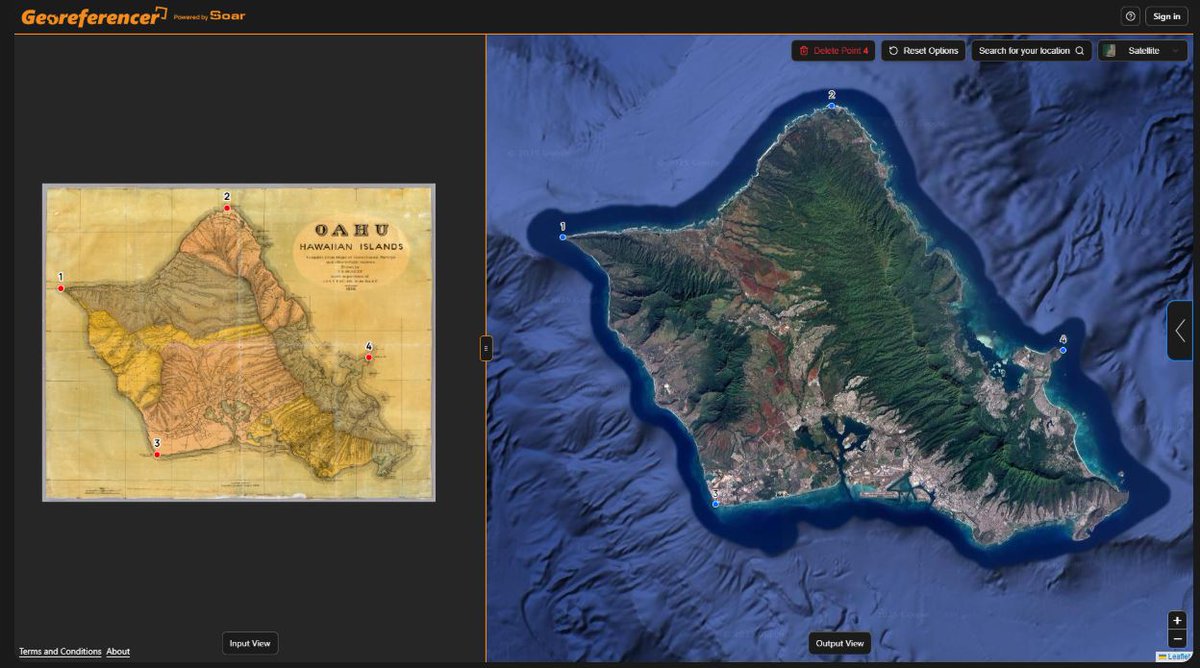This screenshot has width=1200, height=668.
Task: Click the panel divider handle
Action: [x=486, y=348]
